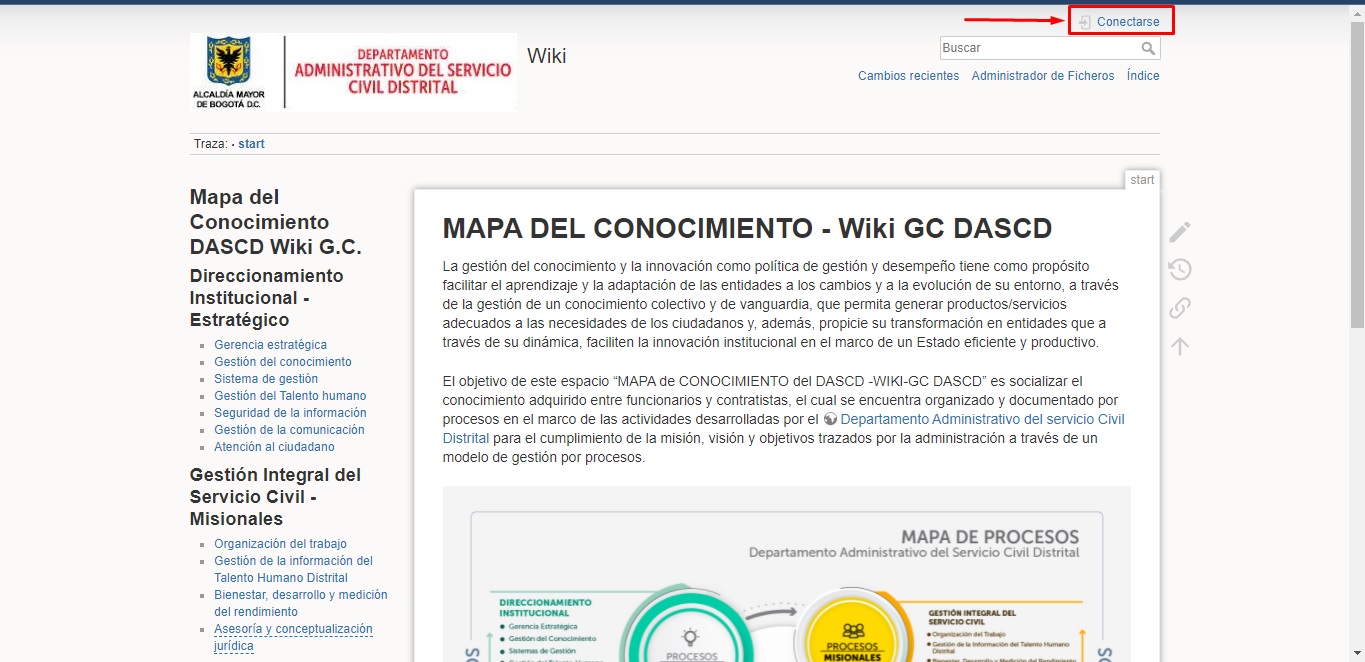Open Cambios recientes
This screenshot has height=662, width=1365.
click(908, 76)
